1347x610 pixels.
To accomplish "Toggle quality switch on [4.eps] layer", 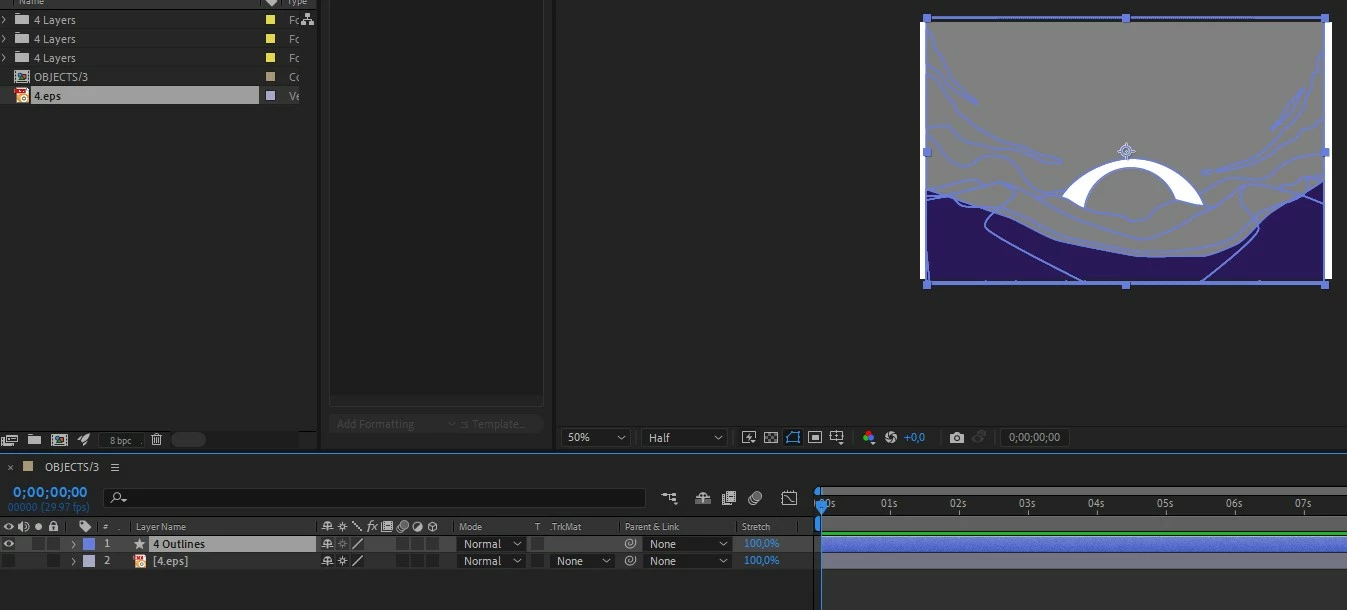I will click(x=357, y=561).
